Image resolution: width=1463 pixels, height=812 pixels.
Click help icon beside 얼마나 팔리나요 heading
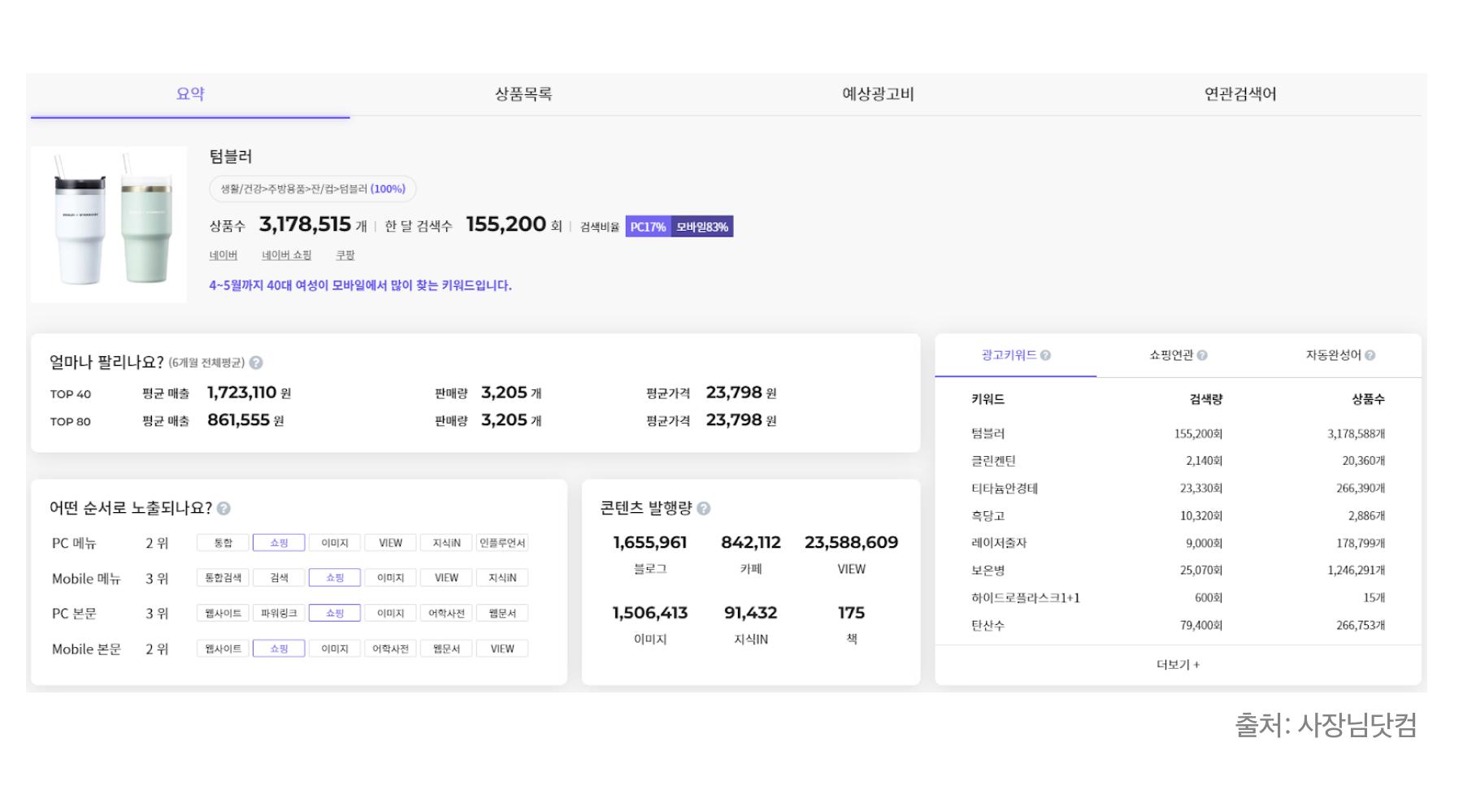256,363
